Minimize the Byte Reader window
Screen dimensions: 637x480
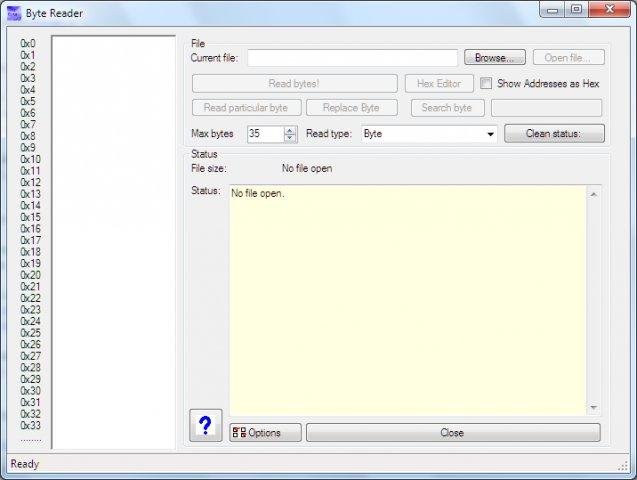coord(552,9)
